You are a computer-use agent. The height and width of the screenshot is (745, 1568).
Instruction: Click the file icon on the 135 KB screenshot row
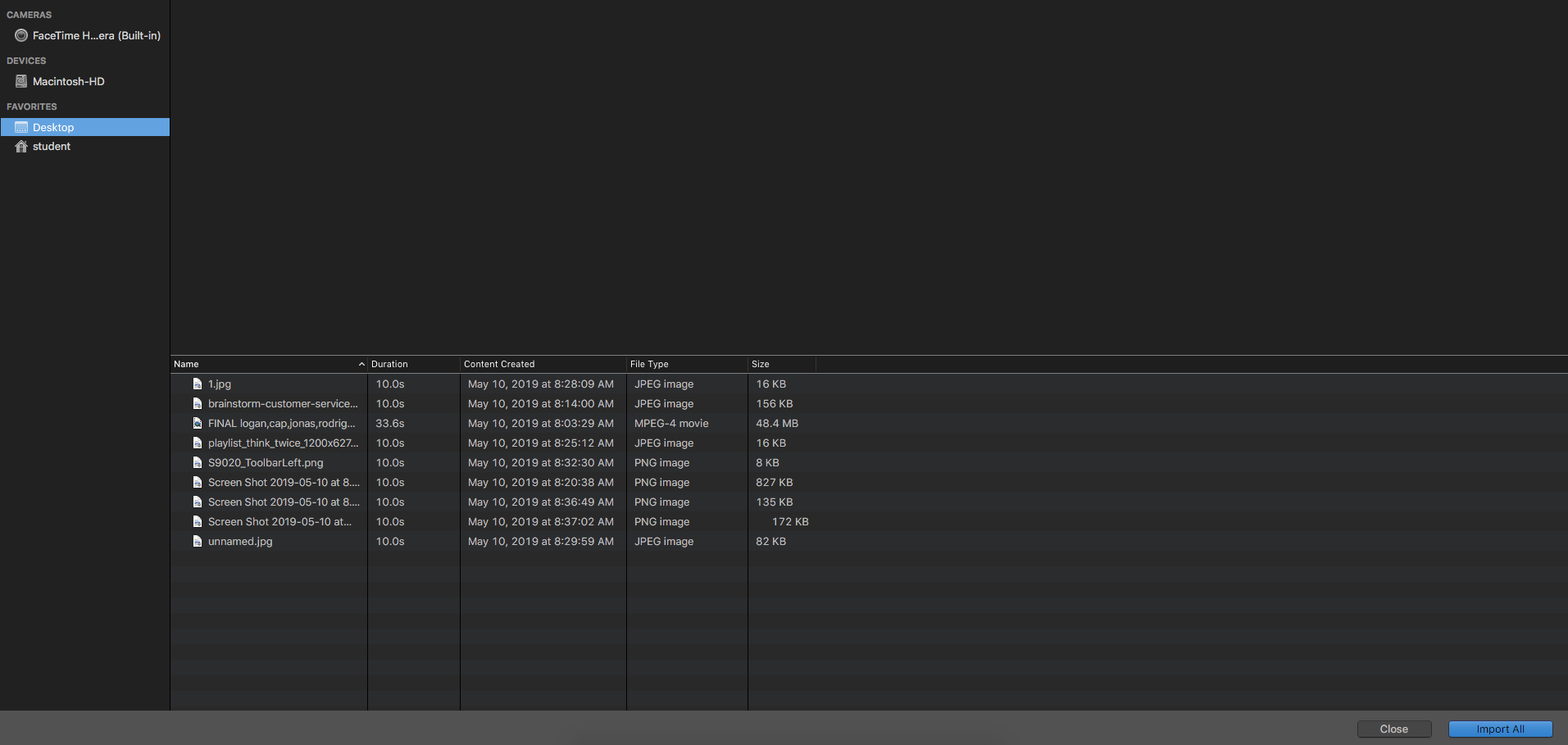tap(198, 502)
